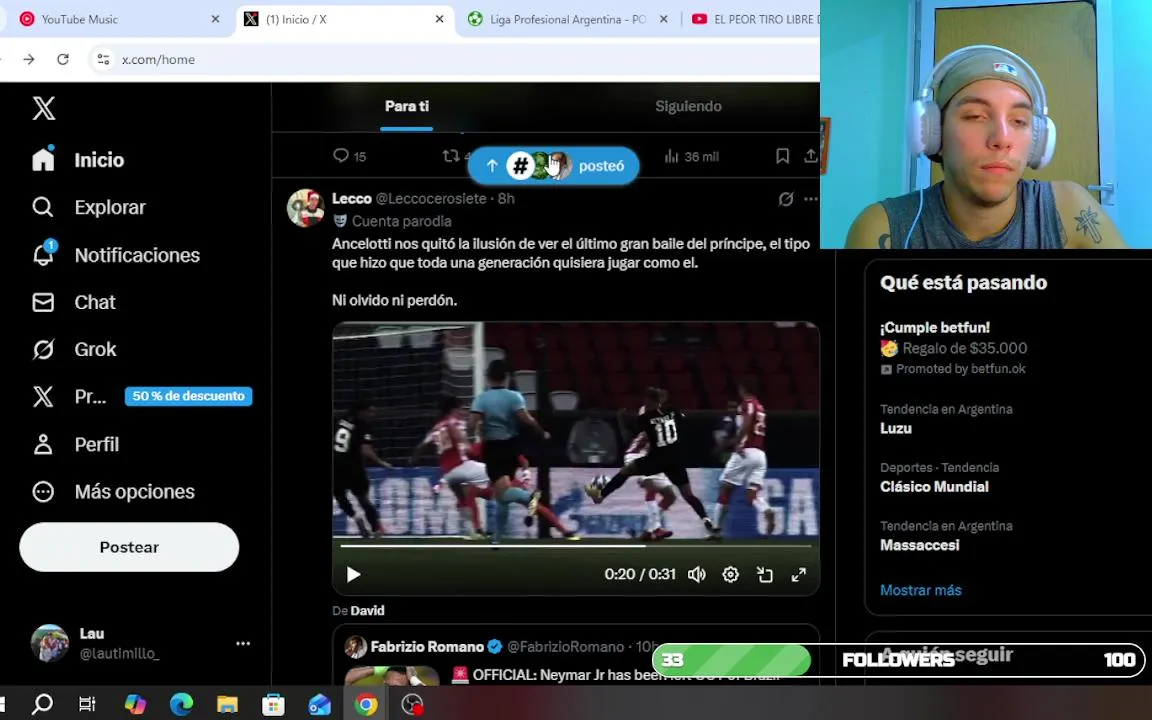Open Explorar search page

point(89,207)
